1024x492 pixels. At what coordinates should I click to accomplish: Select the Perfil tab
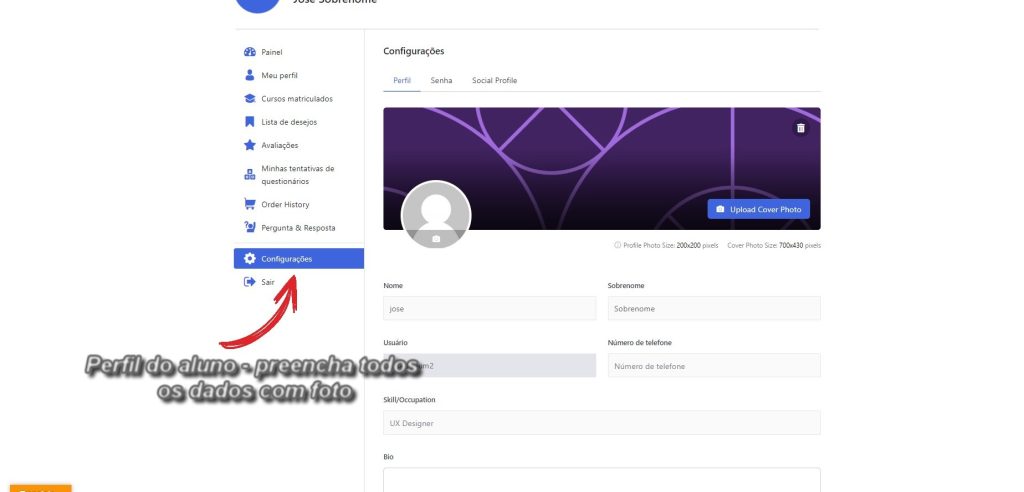(x=401, y=80)
